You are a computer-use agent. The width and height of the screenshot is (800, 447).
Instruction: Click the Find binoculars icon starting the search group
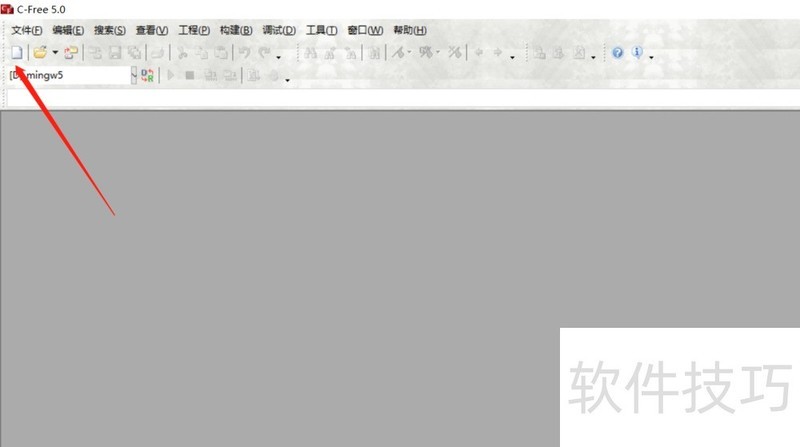pos(310,52)
